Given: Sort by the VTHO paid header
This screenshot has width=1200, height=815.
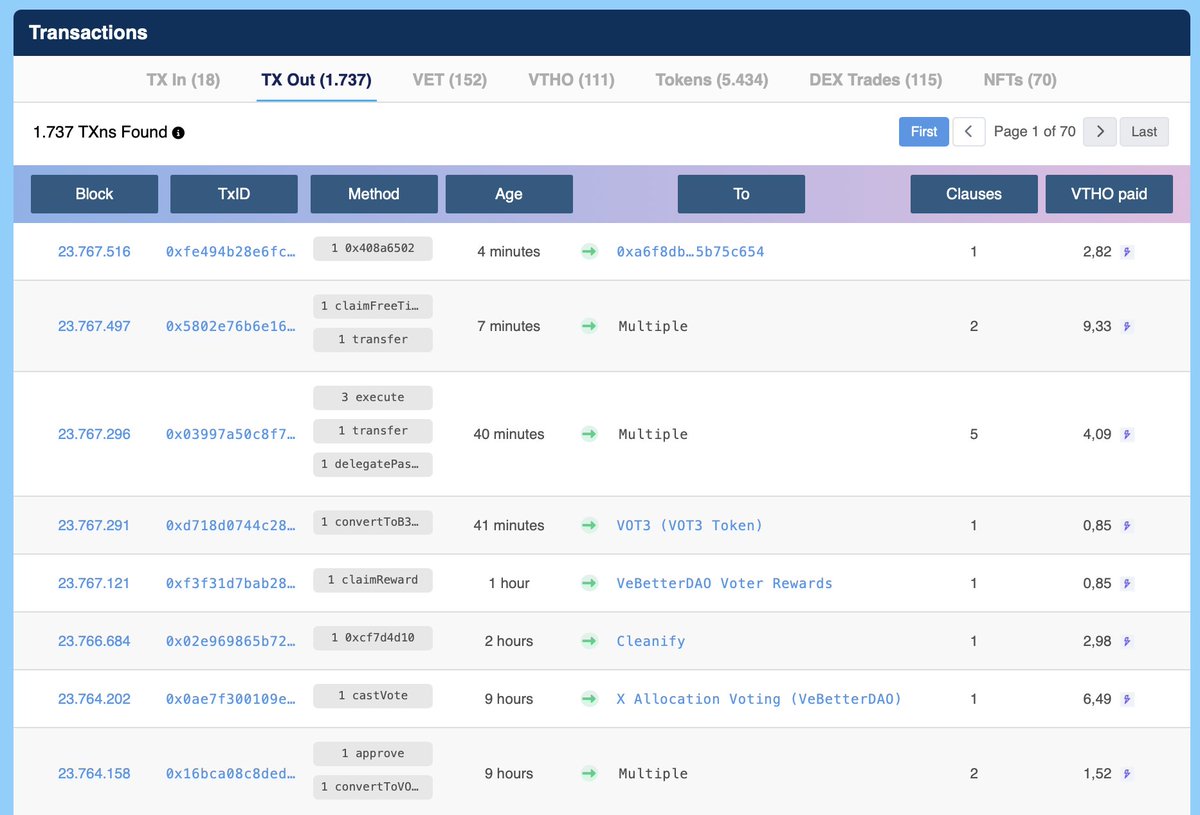Looking at the screenshot, I should [x=1109, y=194].
